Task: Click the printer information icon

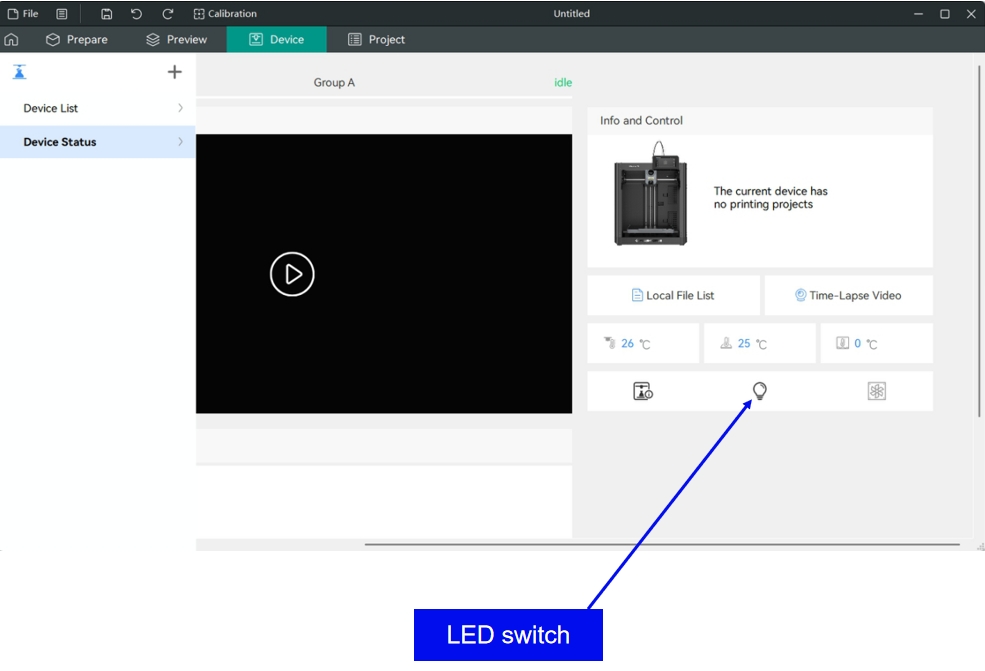Action: pyautogui.click(x=642, y=390)
